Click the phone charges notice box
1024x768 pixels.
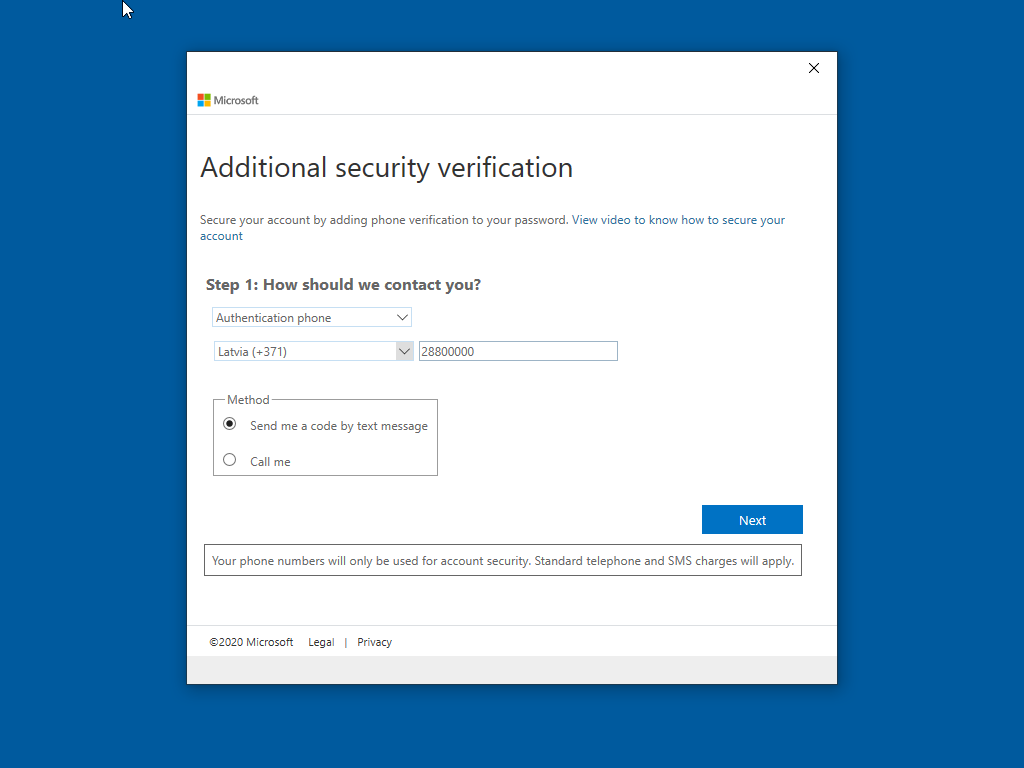pyautogui.click(x=503, y=561)
